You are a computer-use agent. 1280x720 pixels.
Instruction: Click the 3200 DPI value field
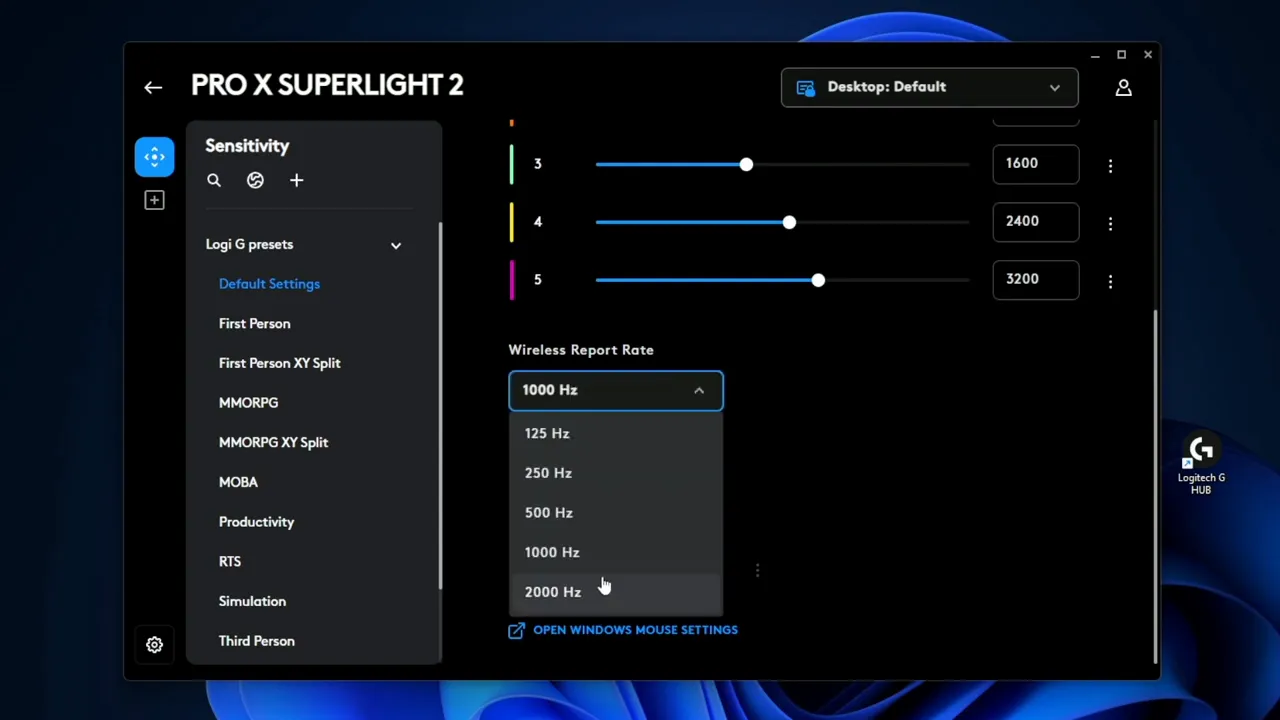pyautogui.click(x=1036, y=280)
